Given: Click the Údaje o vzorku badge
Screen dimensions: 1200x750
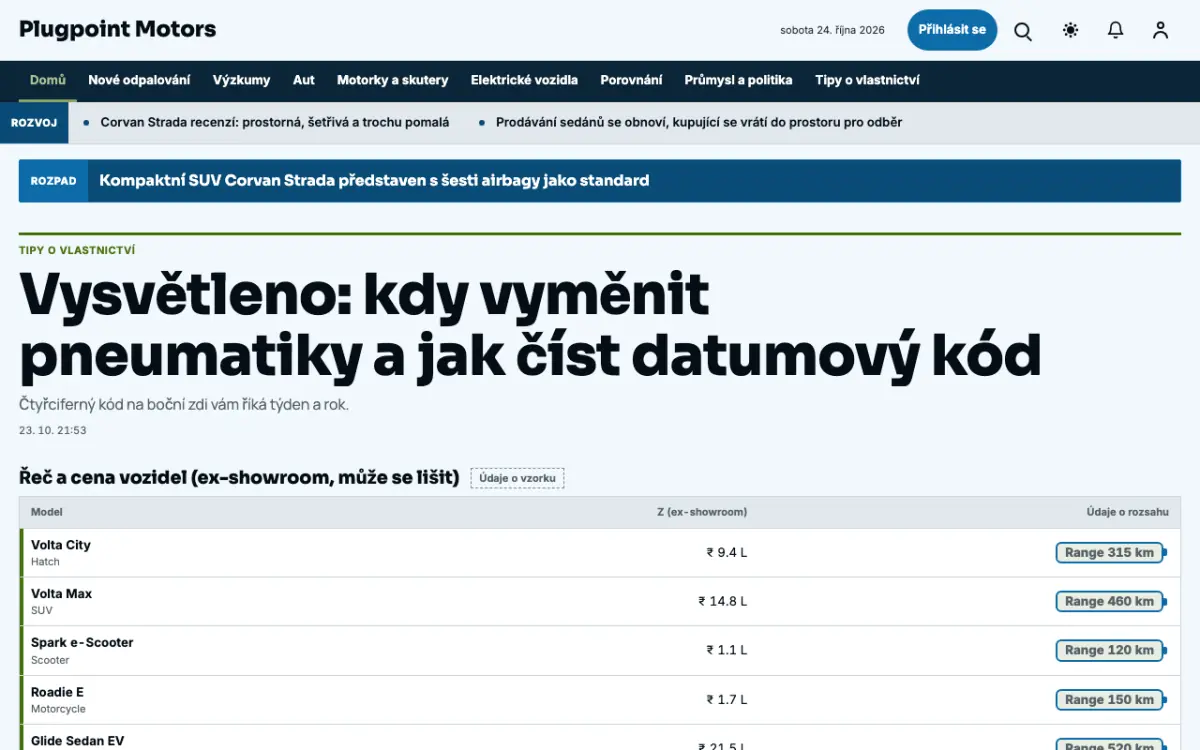Looking at the screenshot, I should (x=517, y=478).
